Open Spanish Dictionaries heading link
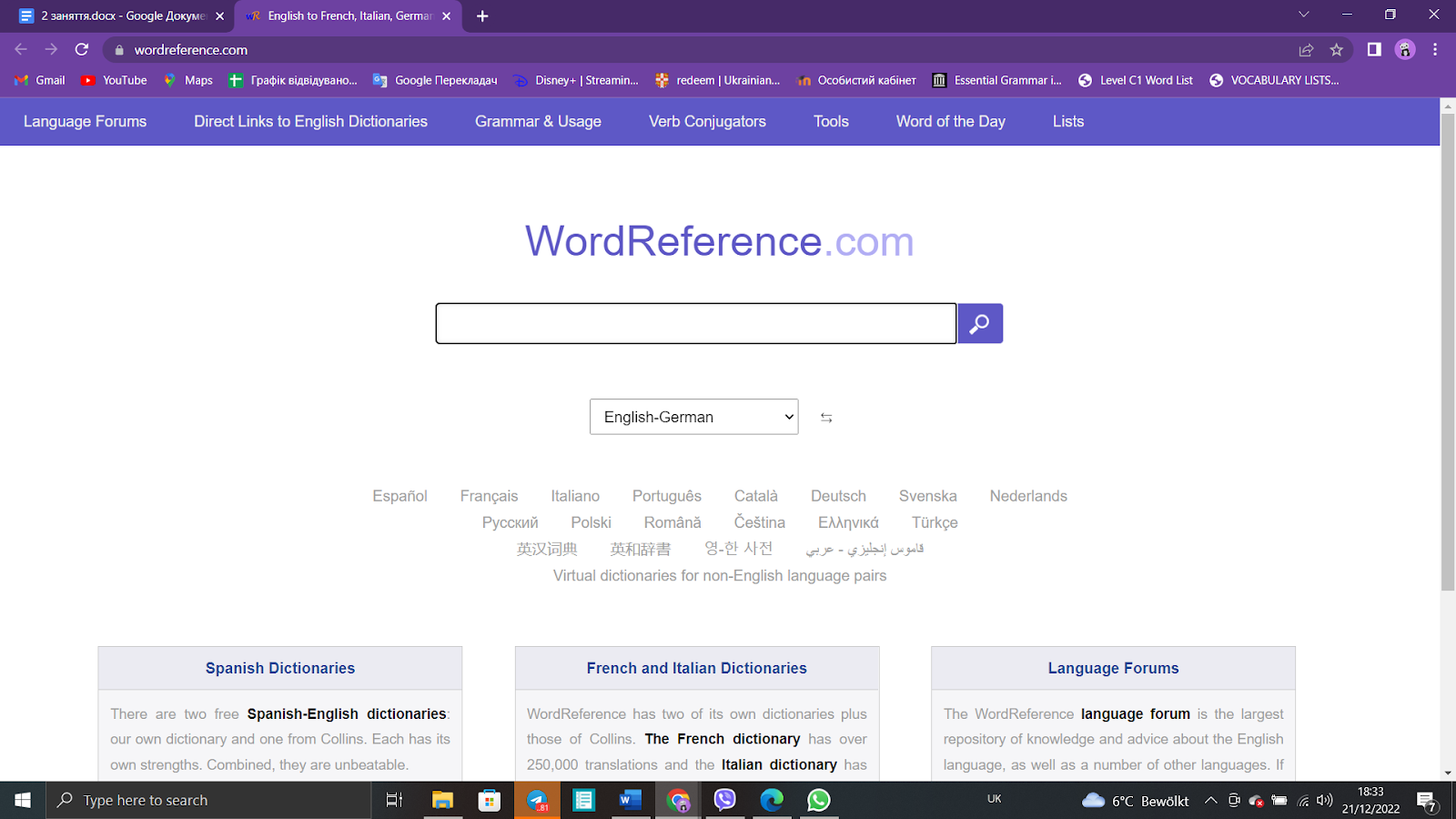1456x819 pixels. click(x=280, y=668)
